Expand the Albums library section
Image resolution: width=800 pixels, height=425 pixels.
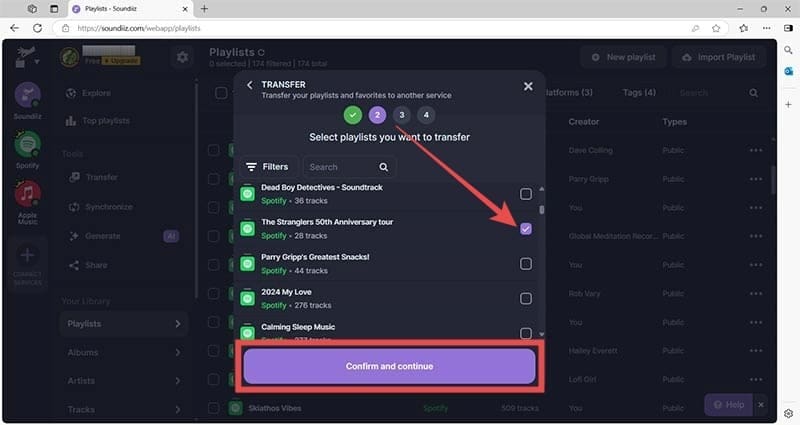(123, 353)
